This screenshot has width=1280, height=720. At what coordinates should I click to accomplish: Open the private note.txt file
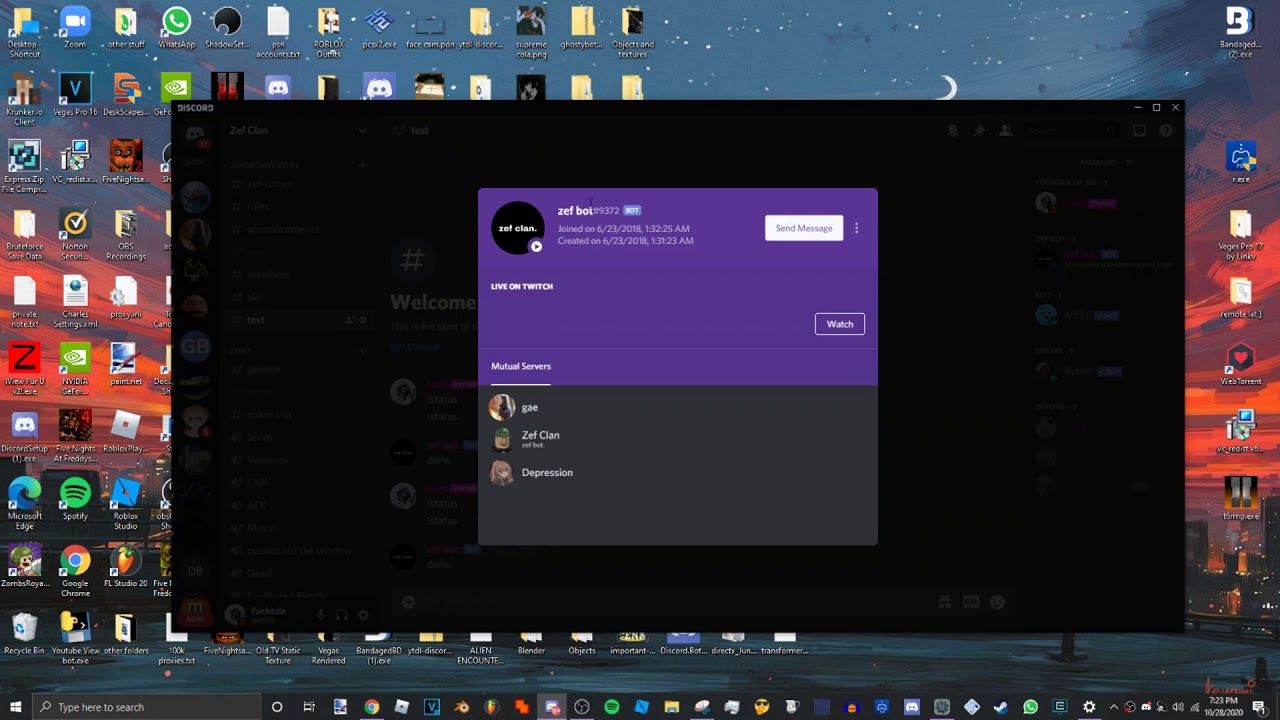point(24,302)
